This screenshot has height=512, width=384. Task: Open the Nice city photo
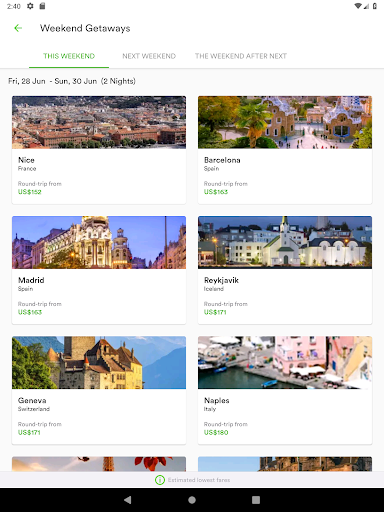[x=99, y=122]
